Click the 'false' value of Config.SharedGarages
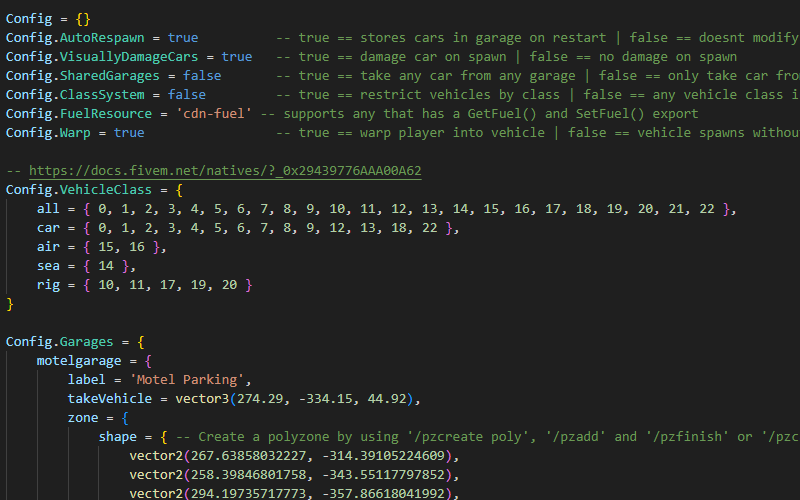 coord(202,76)
